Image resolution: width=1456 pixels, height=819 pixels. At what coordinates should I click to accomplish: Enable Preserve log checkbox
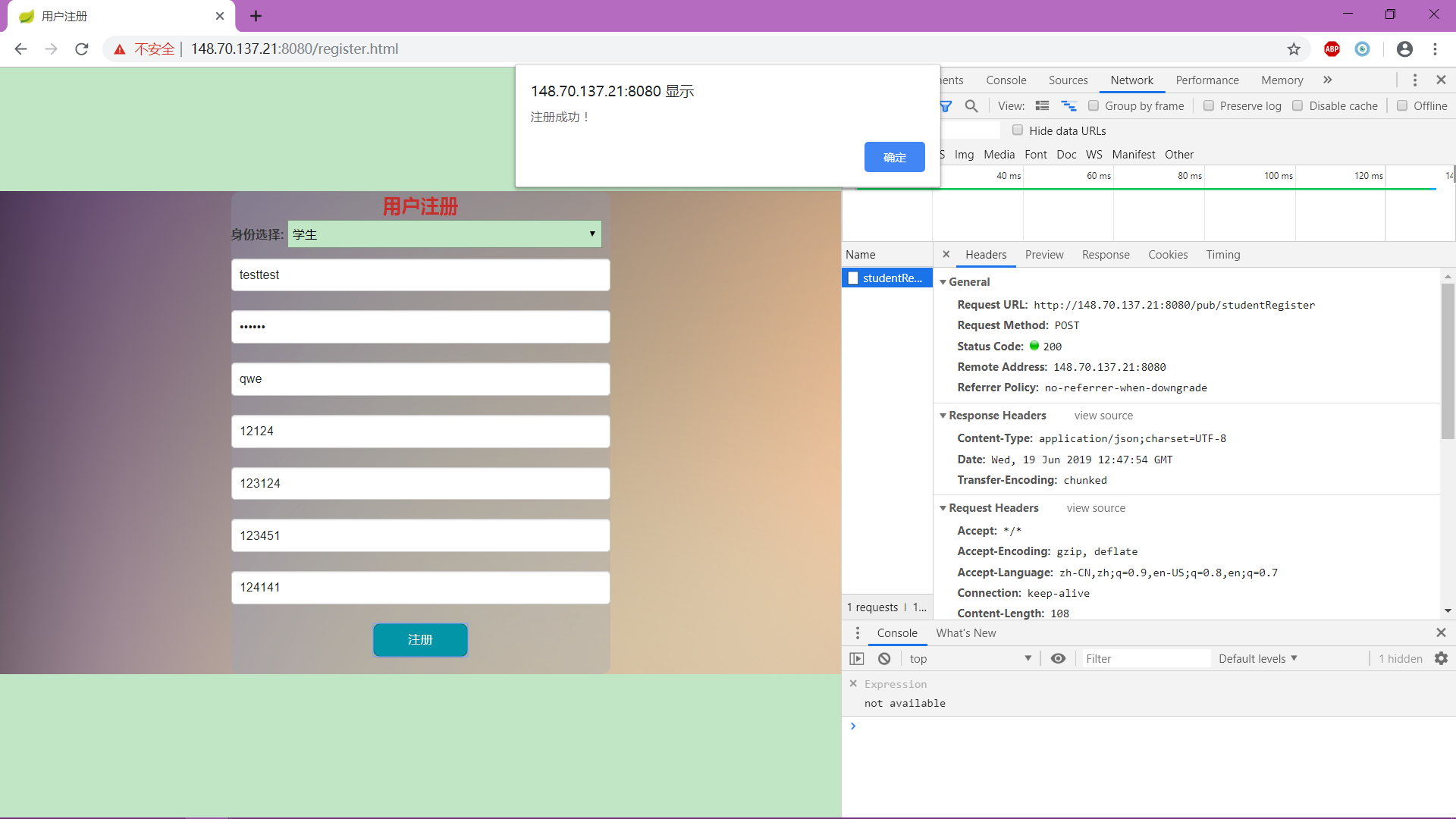point(1209,106)
